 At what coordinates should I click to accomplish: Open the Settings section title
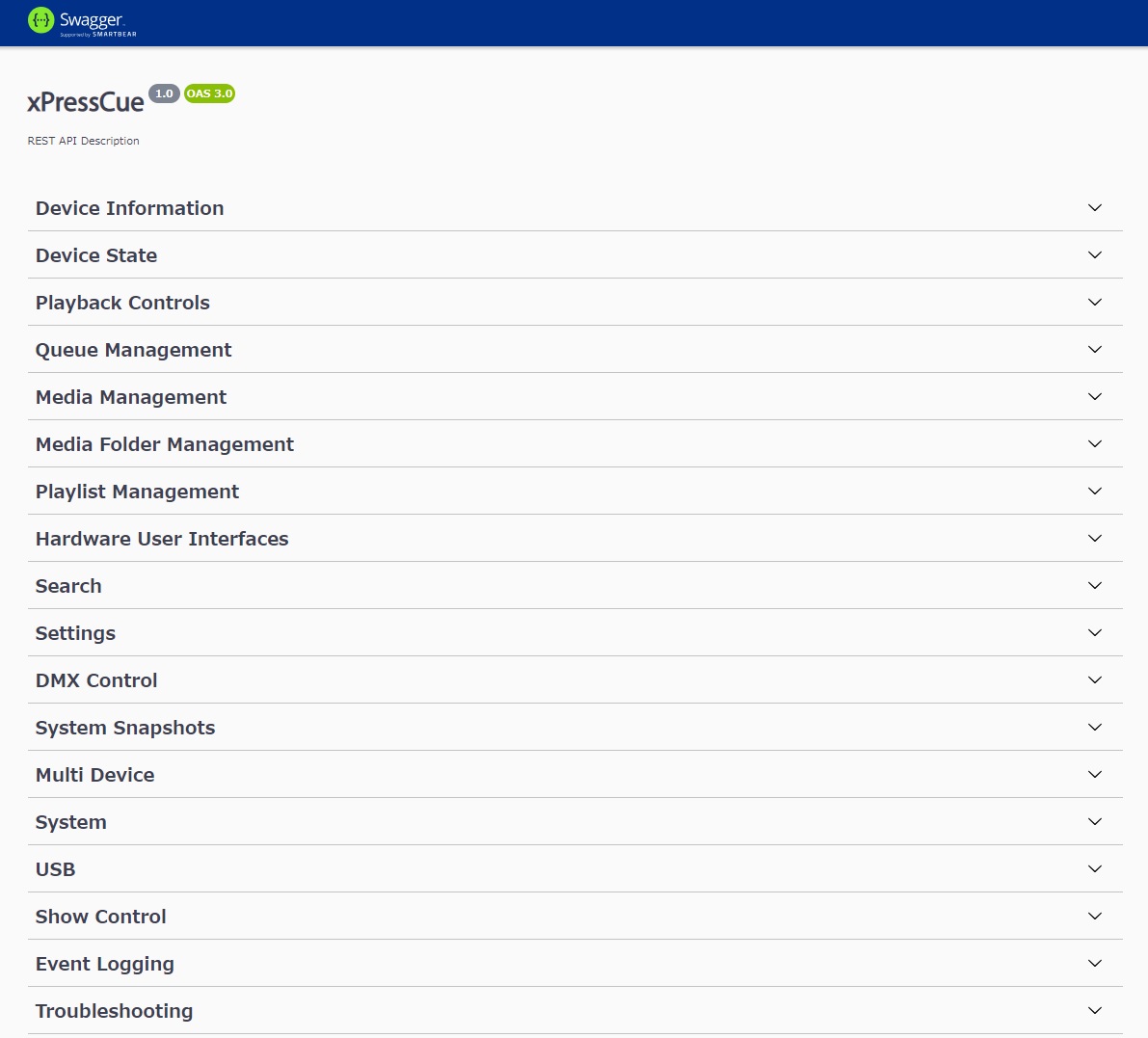point(75,634)
